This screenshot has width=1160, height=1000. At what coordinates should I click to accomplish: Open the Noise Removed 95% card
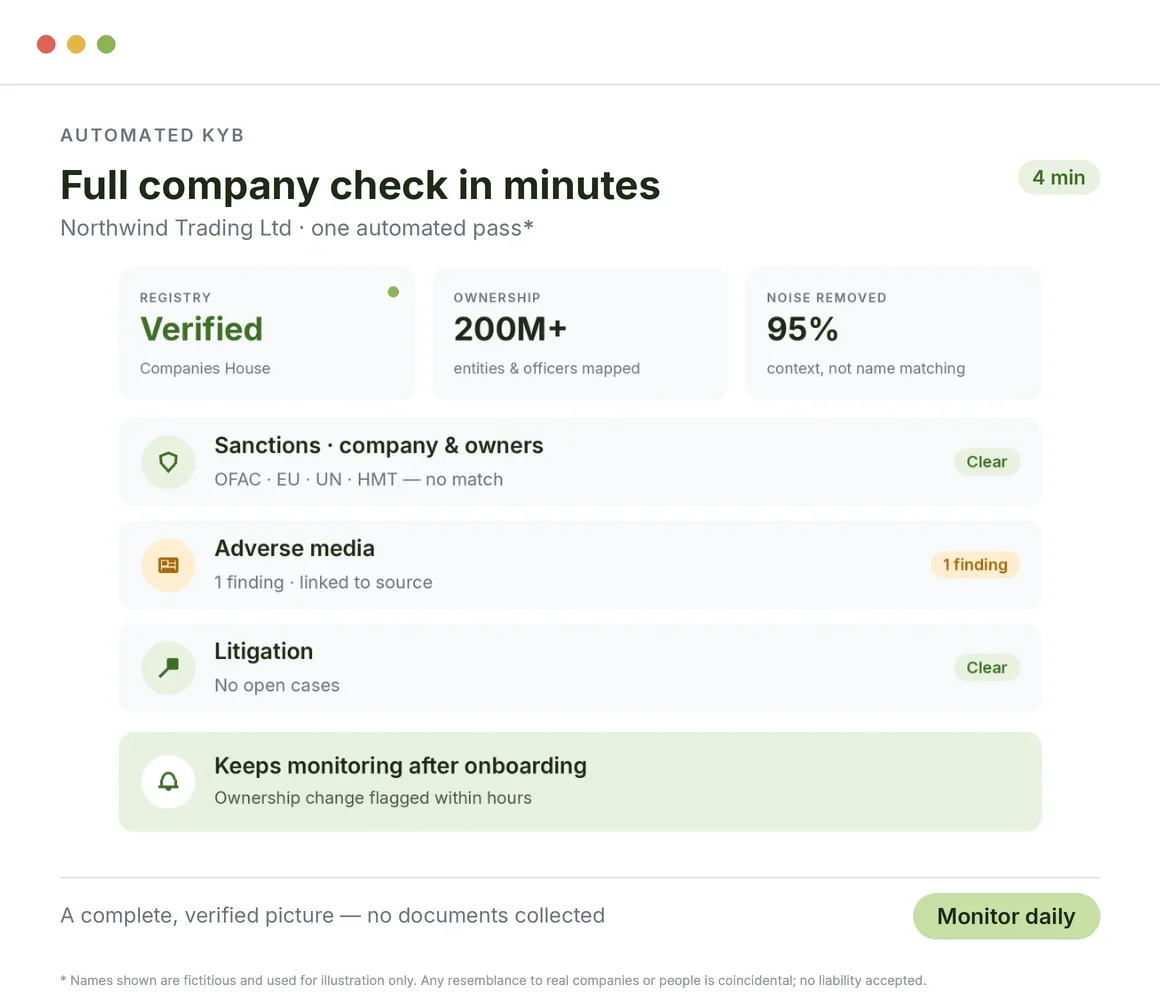tap(893, 334)
